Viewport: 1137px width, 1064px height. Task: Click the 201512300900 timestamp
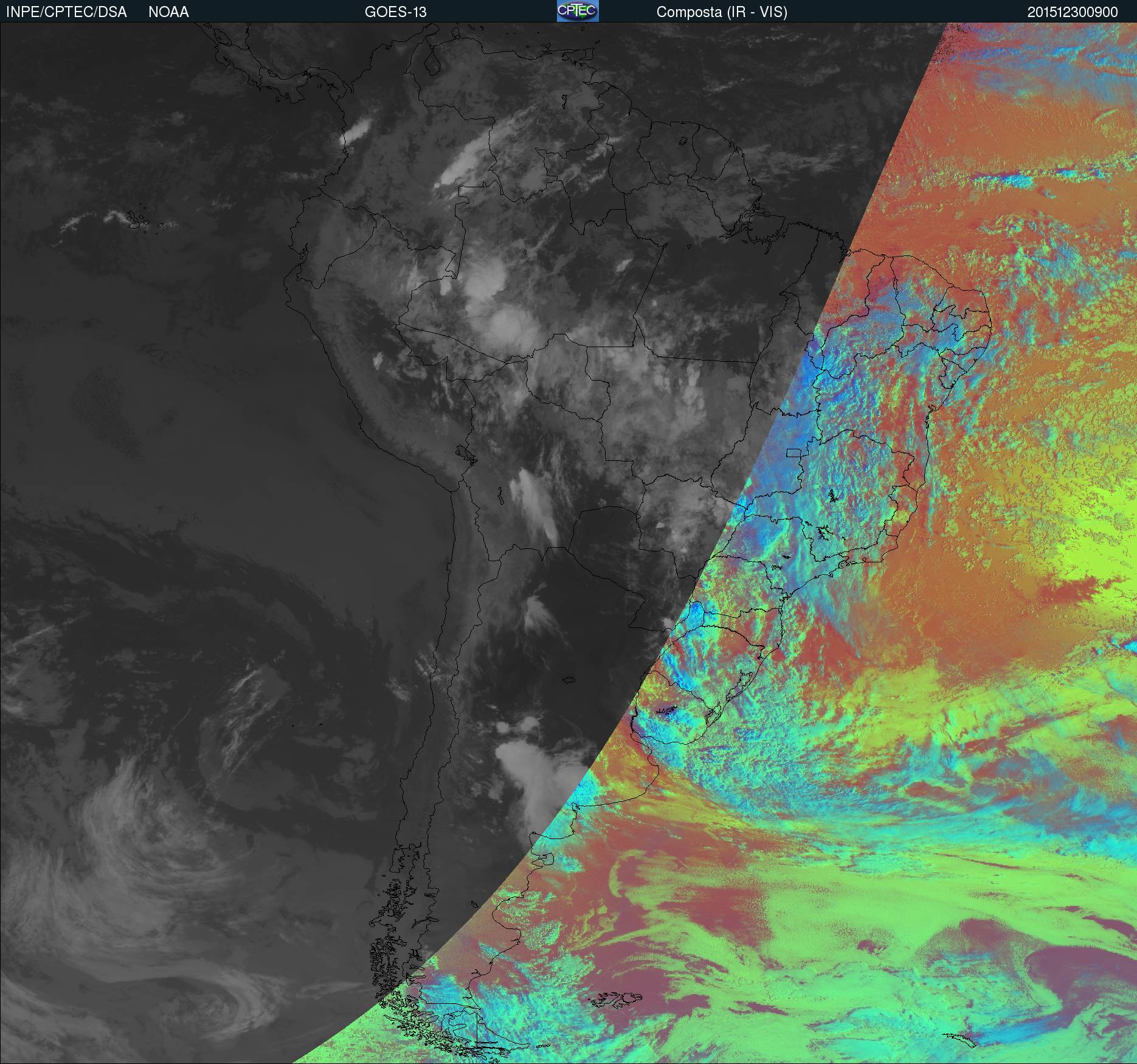click(x=1073, y=12)
